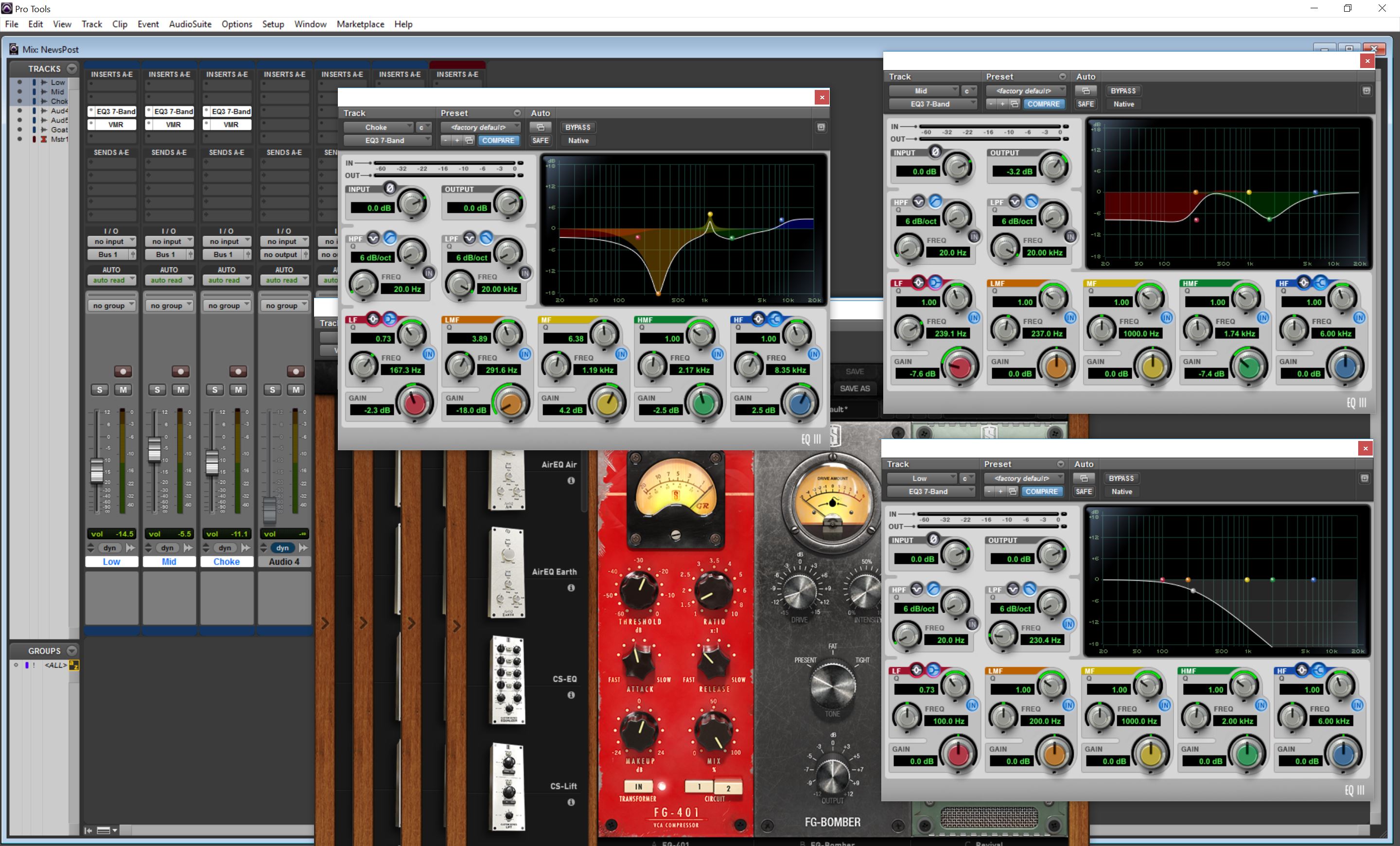Record-arm the Choke track
Image resolution: width=1400 pixels, height=846 pixels.
pos(238,371)
